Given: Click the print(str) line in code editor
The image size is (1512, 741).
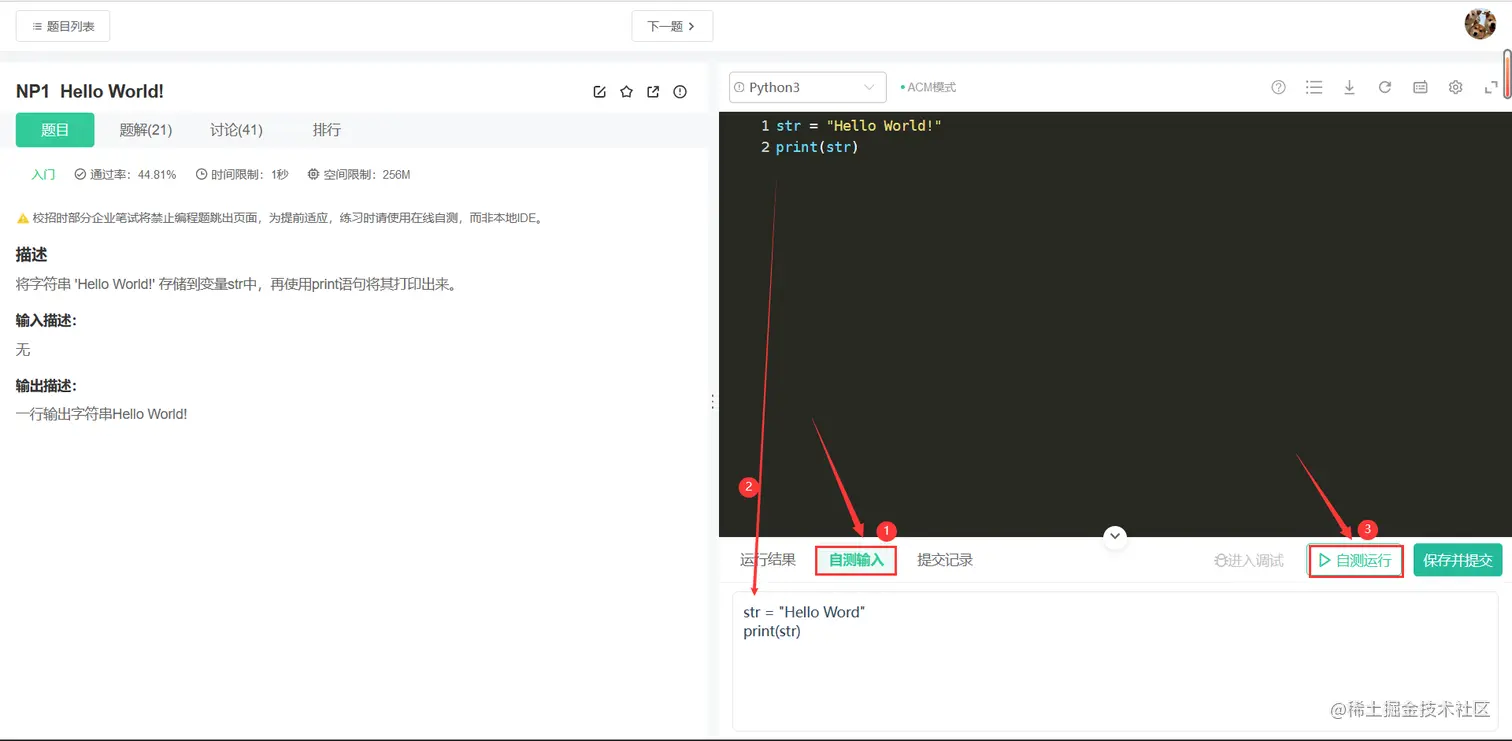Looking at the screenshot, I should [x=817, y=147].
